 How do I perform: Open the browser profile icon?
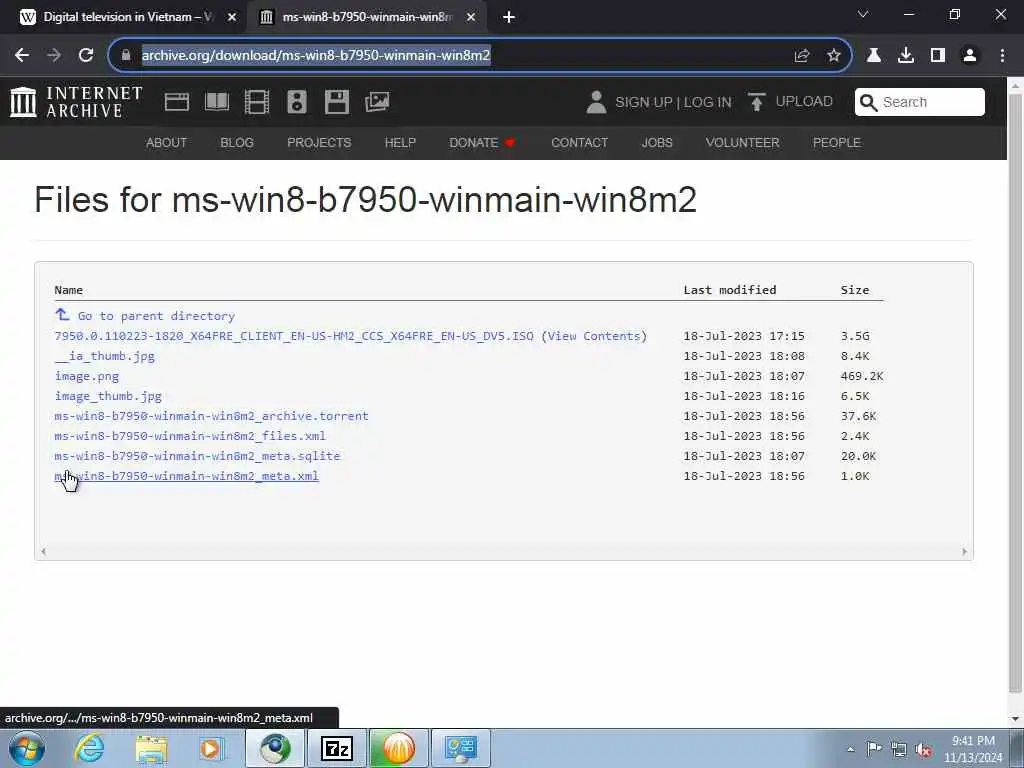(x=970, y=56)
